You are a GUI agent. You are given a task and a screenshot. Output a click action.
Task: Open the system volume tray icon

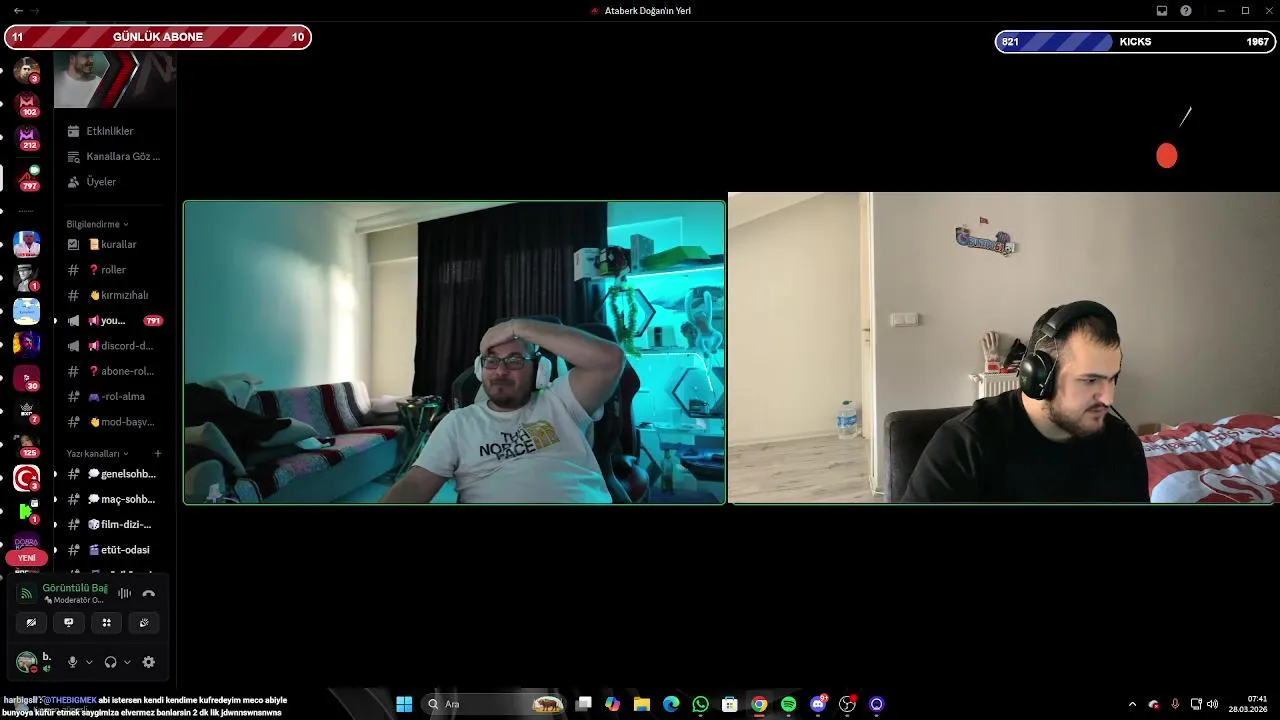(x=1212, y=704)
